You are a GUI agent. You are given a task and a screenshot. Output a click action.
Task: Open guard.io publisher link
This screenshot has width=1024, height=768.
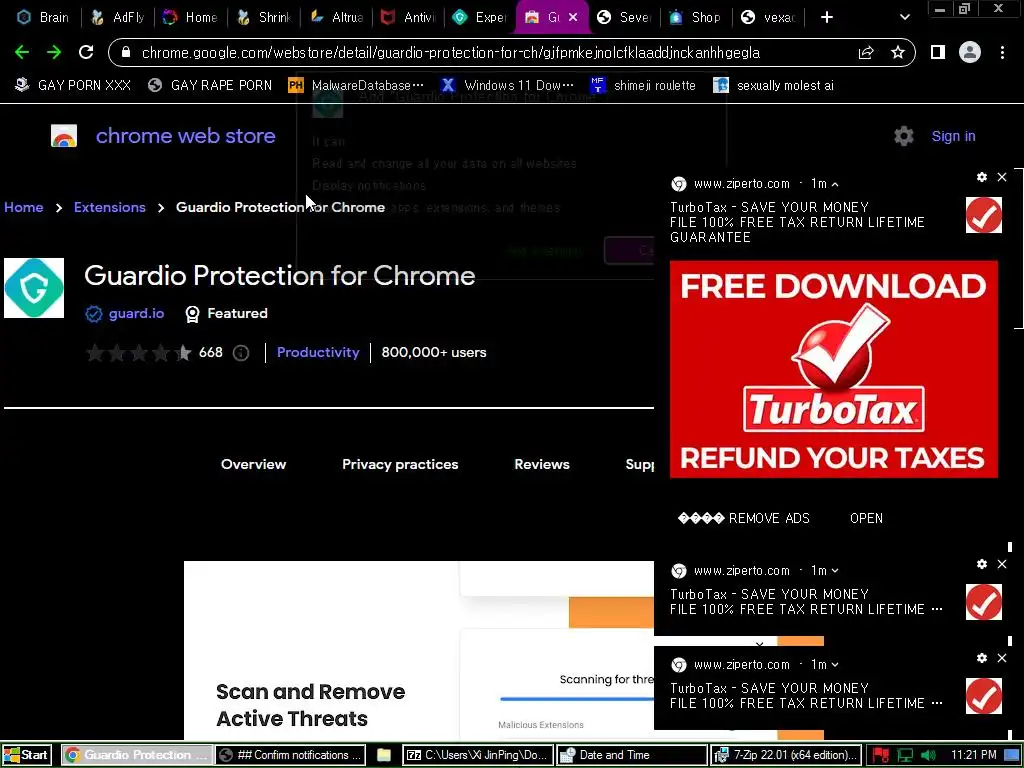point(136,313)
